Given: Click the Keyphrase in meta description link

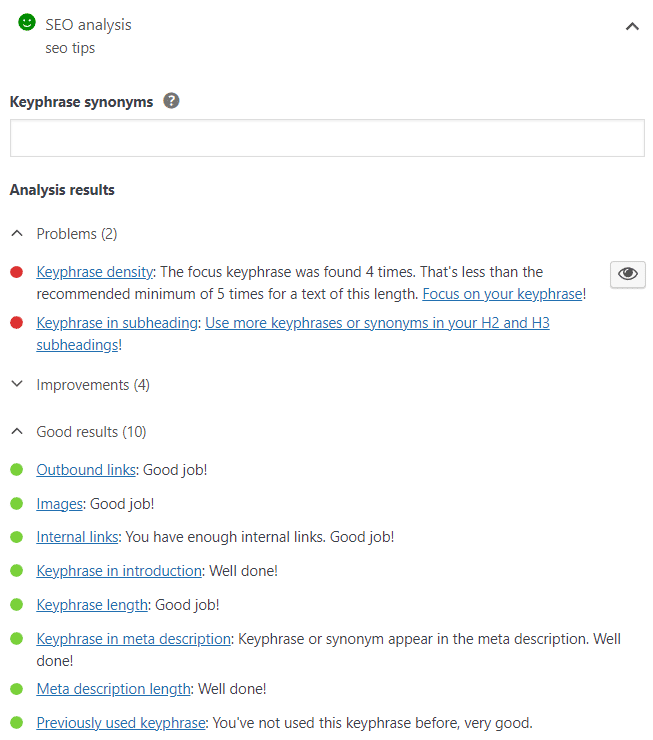Looking at the screenshot, I should pos(134,639).
